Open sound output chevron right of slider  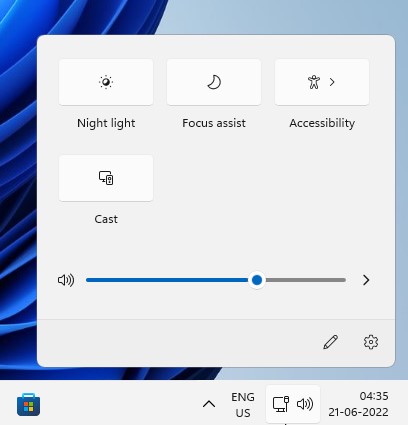tap(366, 280)
